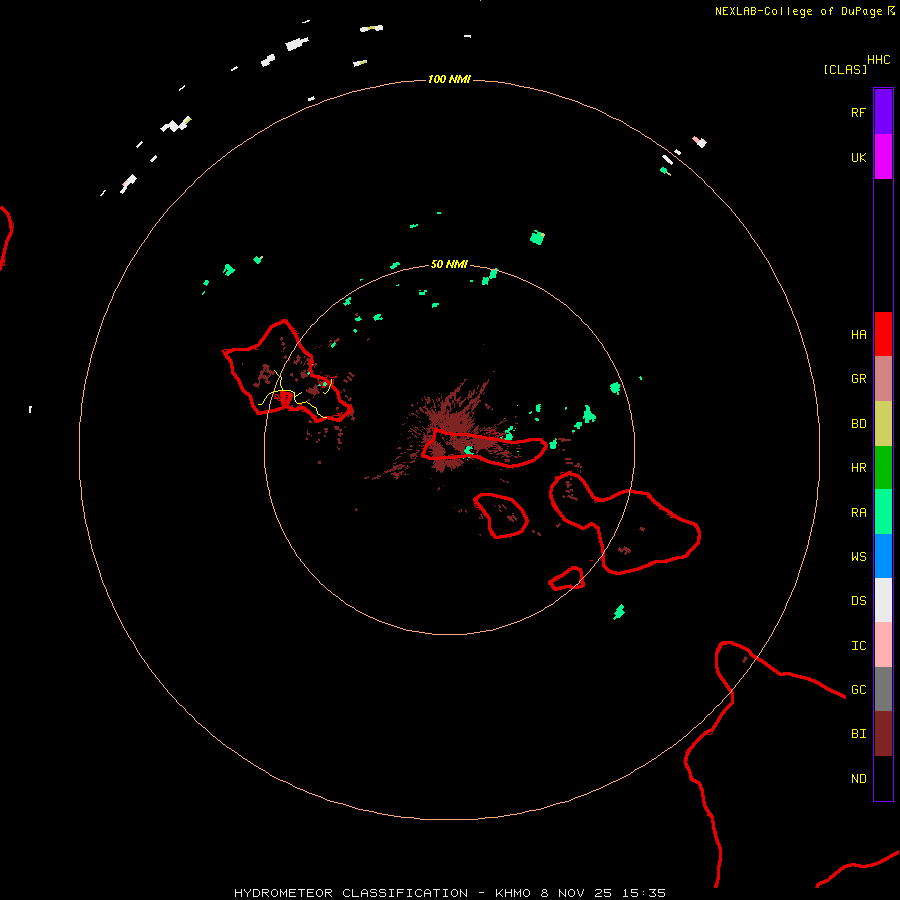Click the '100 NMI' range ring label
Image resolution: width=900 pixels, height=900 pixels.
(x=449, y=79)
